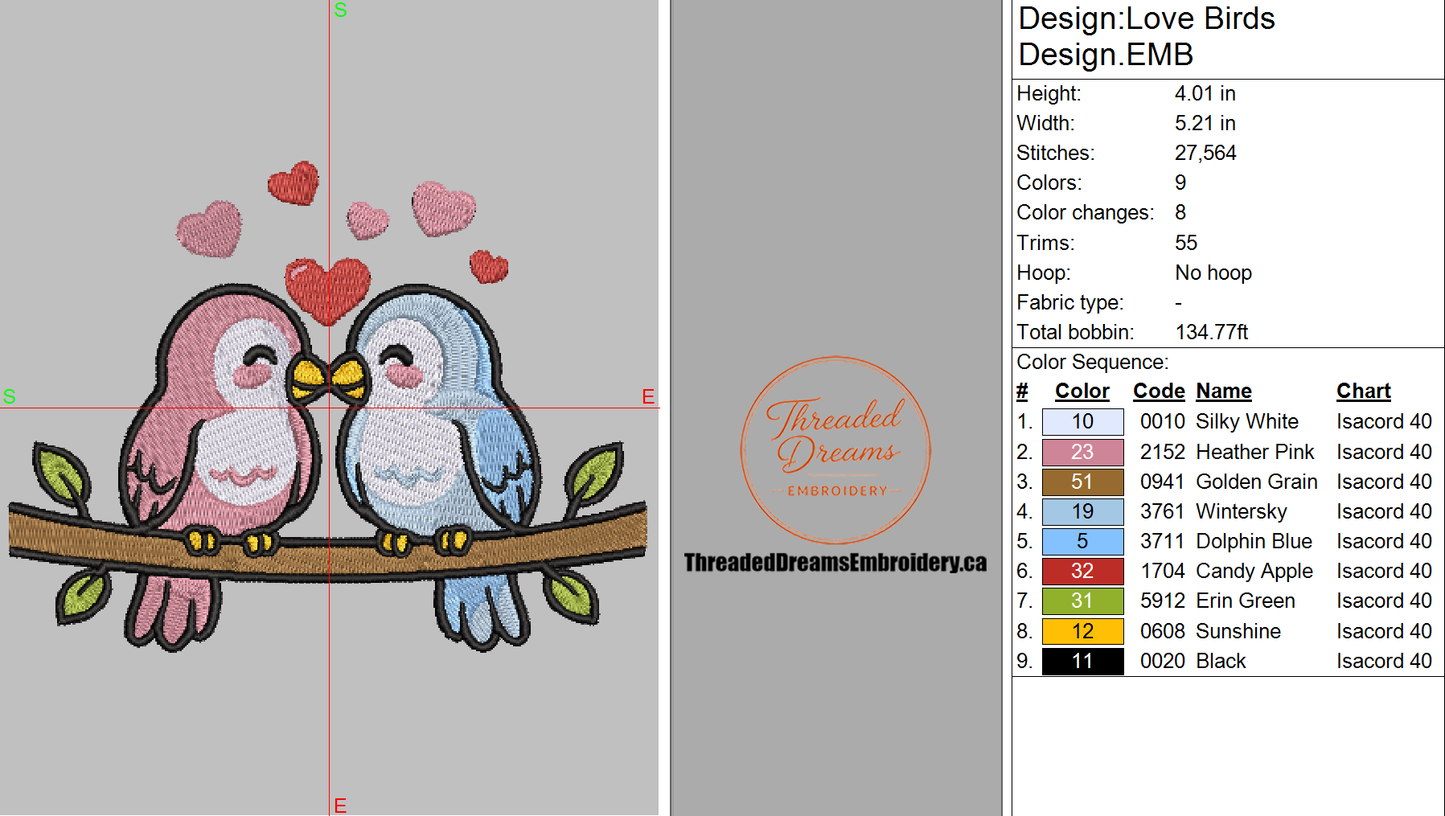Click the large red heart between birds
The height and width of the screenshot is (816, 1445).
pyautogui.click(x=327, y=290)
